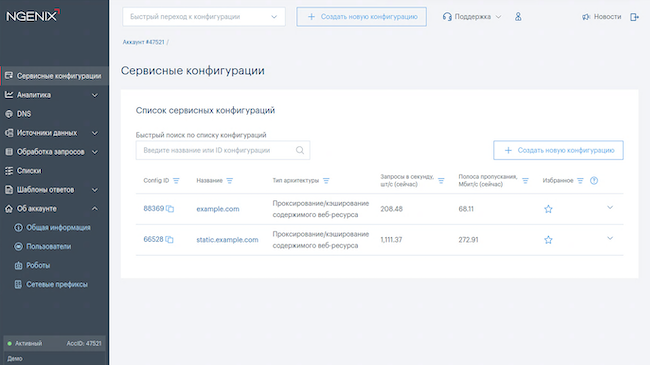
Task: Click the Общая информация info icon
Action: point(18,227)
